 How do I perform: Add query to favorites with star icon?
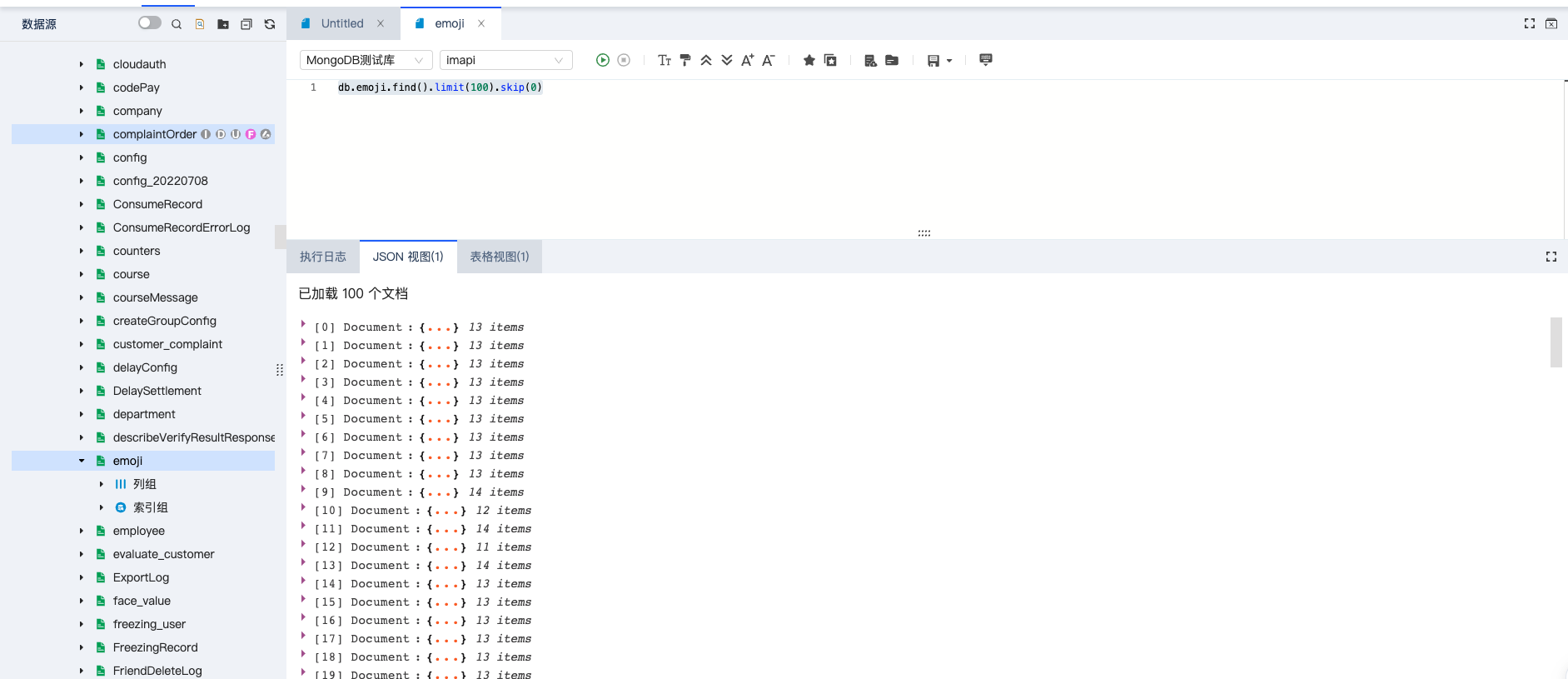click(809, 60)
